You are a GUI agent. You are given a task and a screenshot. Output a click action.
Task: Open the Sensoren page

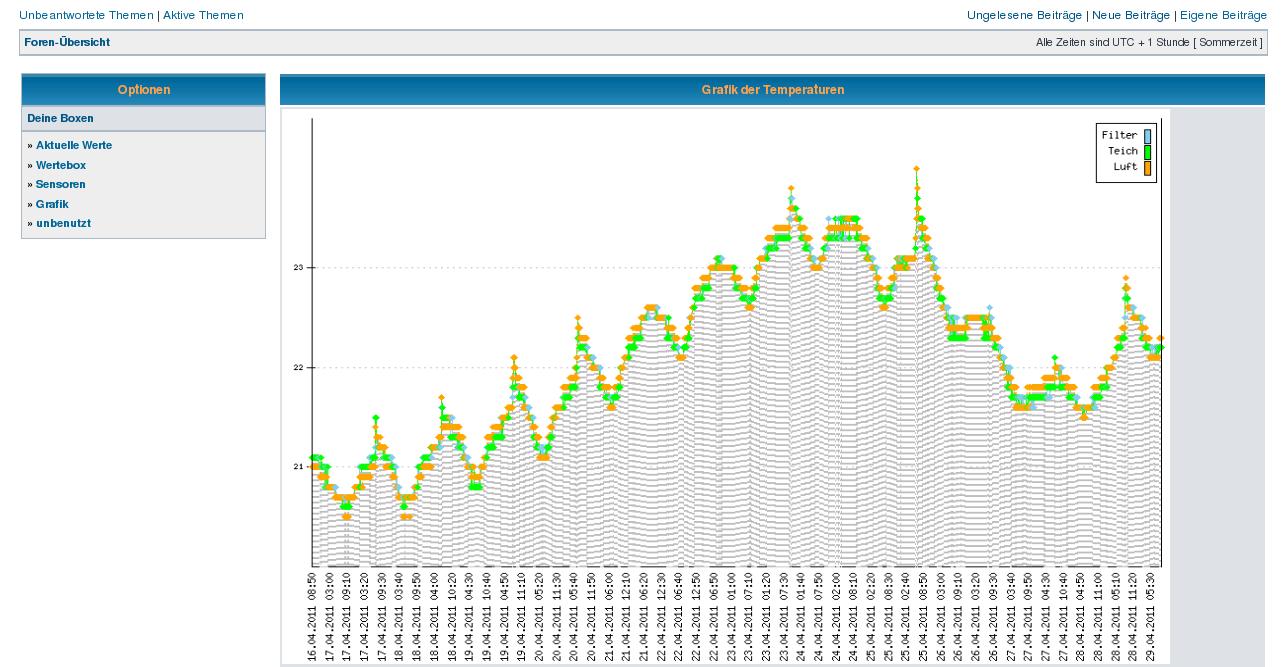click(x=60, y=184)
